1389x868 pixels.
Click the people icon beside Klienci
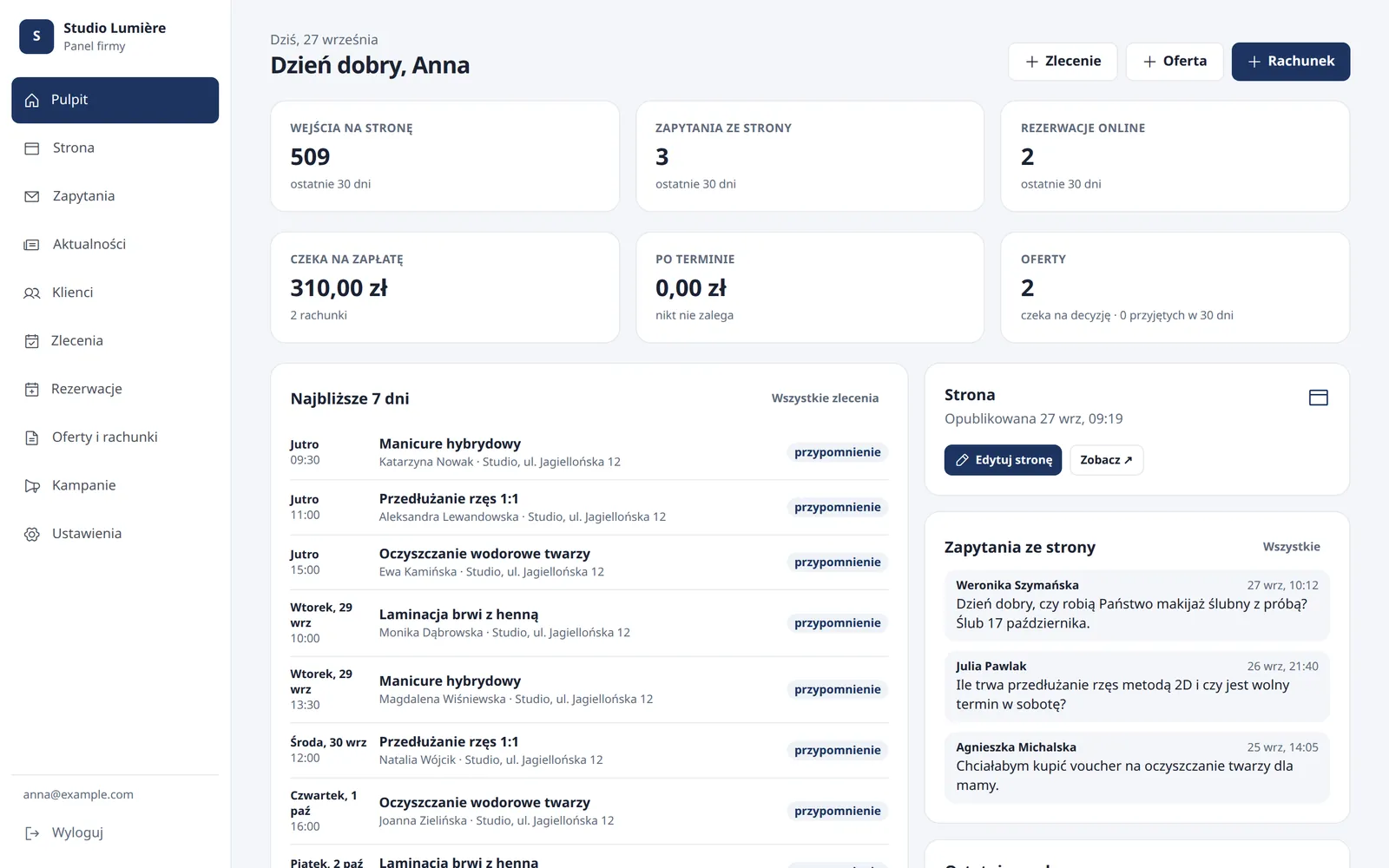[x=32, y=293]
